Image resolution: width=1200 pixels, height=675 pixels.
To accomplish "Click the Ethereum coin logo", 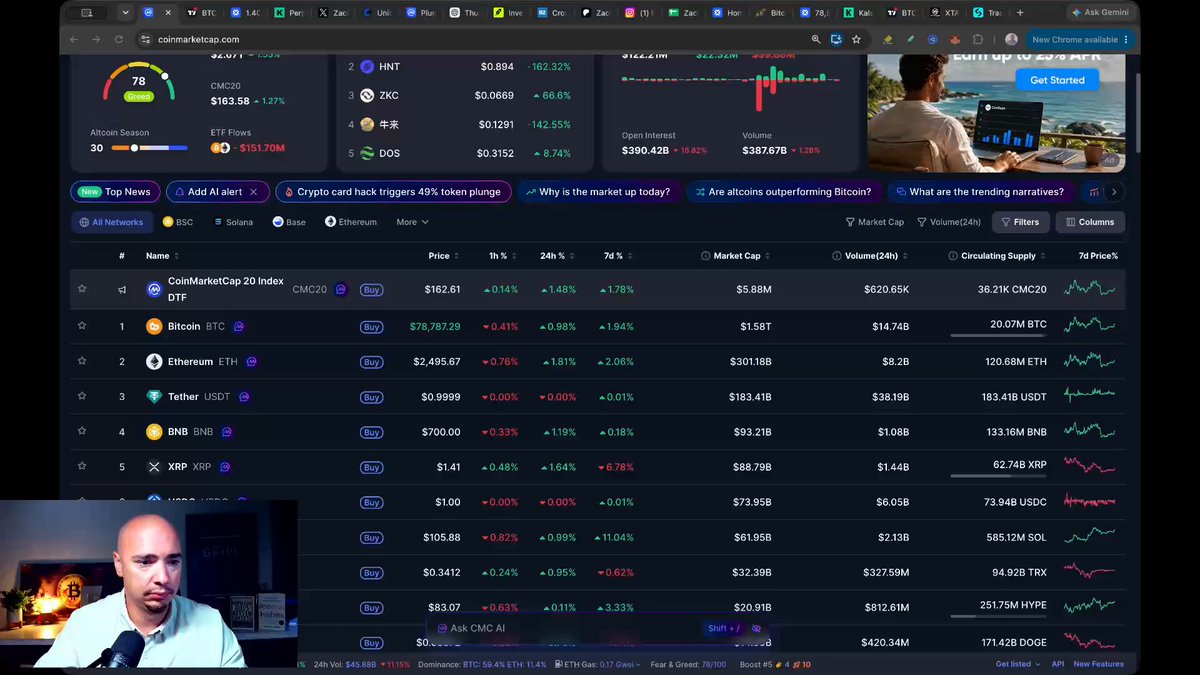I will [154, 361].
